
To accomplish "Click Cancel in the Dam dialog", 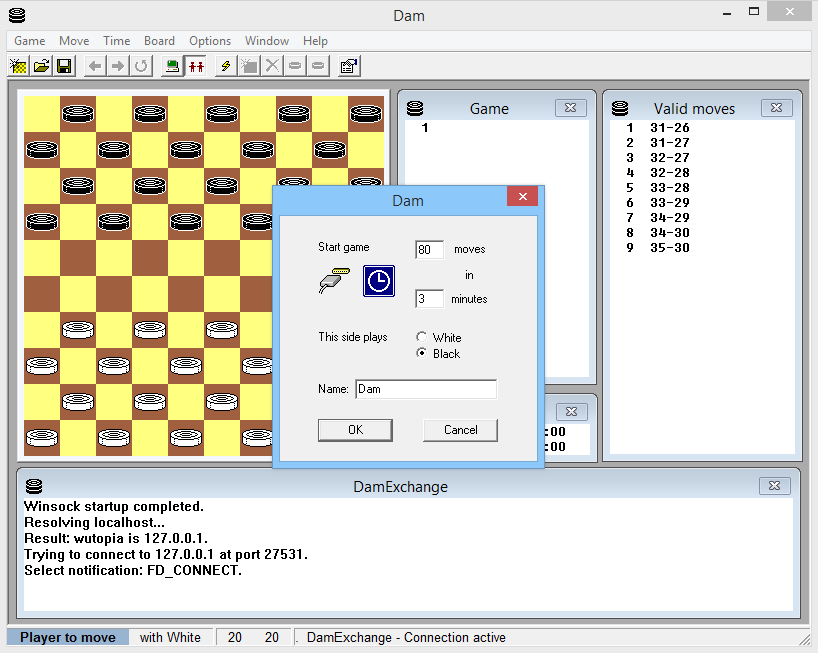I will point(460,430).
